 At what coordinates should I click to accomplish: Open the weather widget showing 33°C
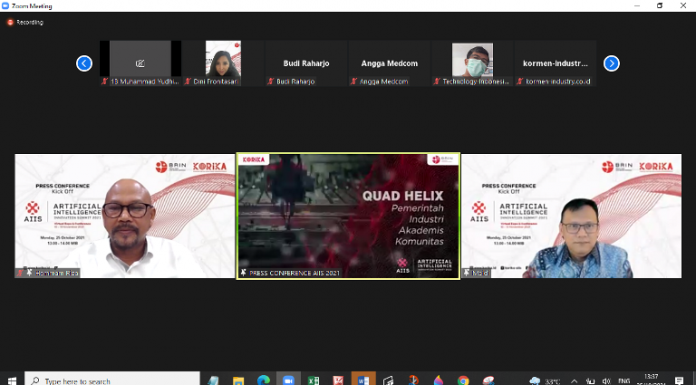545,381
